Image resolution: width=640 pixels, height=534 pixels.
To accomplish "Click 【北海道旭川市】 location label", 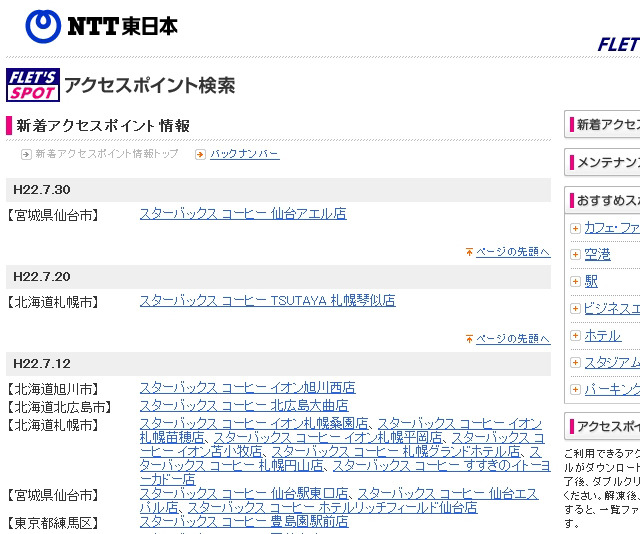I will tap(53, 389).
